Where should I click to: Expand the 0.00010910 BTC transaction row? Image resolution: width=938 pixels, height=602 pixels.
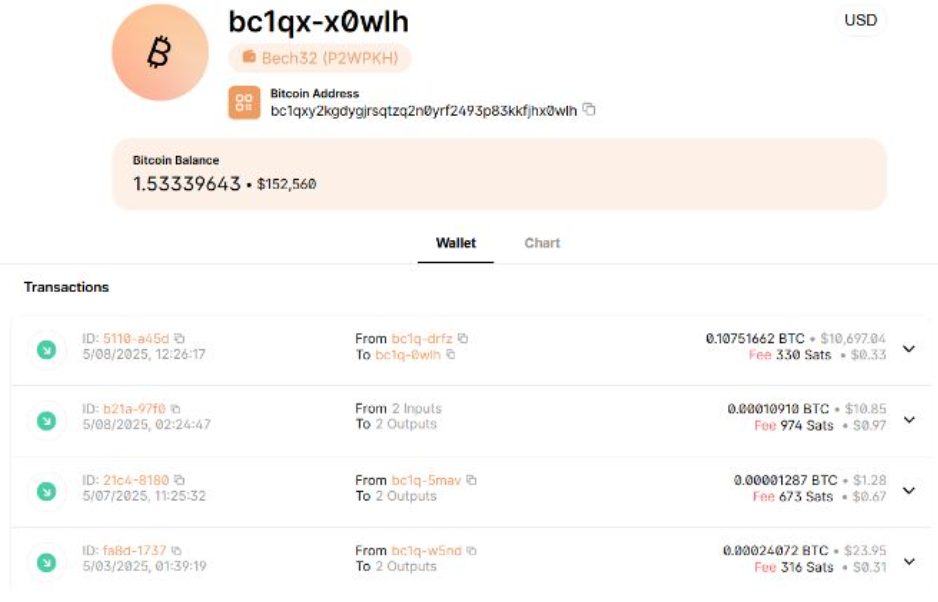(908, 419)
